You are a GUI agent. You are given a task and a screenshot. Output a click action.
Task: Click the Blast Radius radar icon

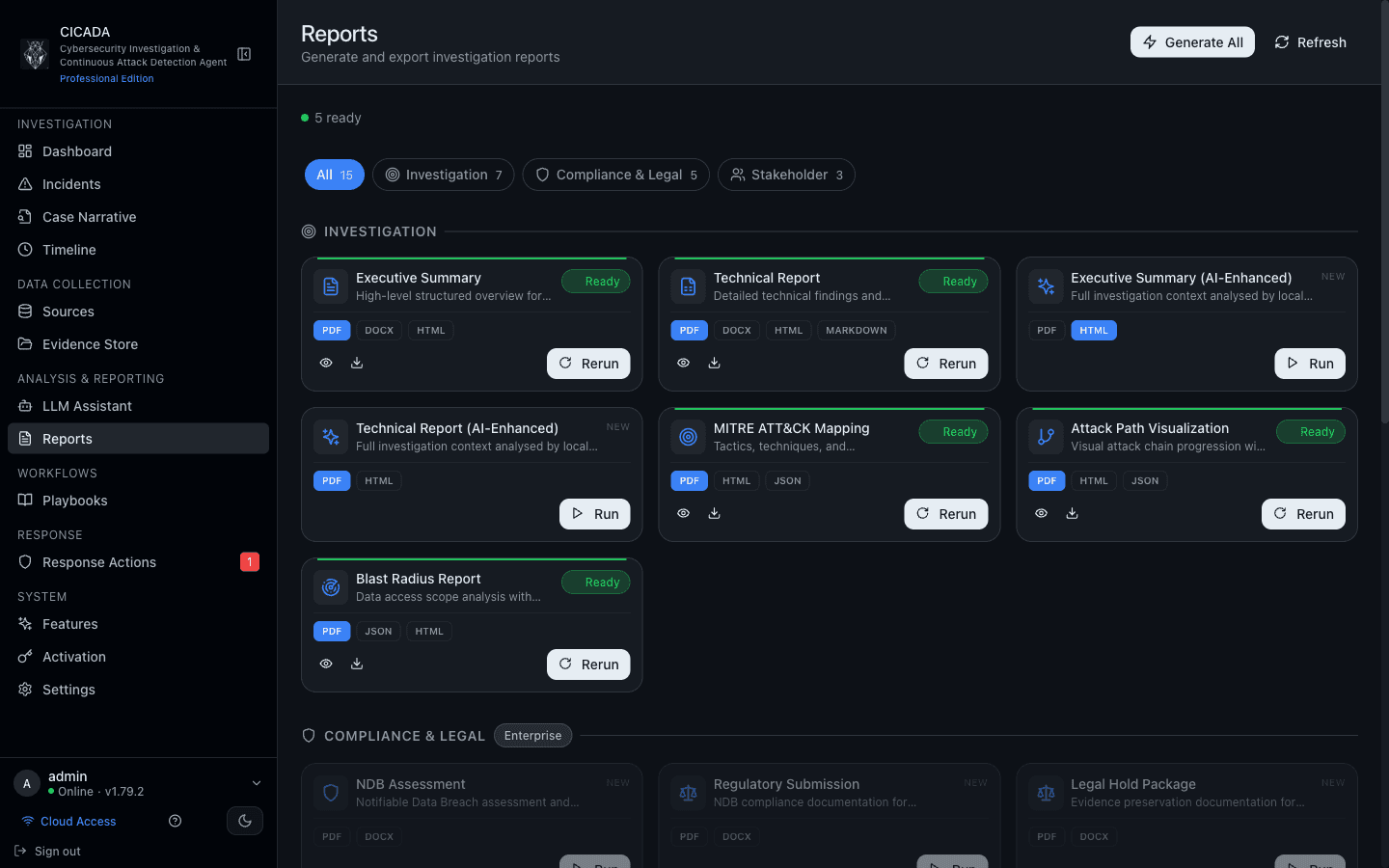331,587
